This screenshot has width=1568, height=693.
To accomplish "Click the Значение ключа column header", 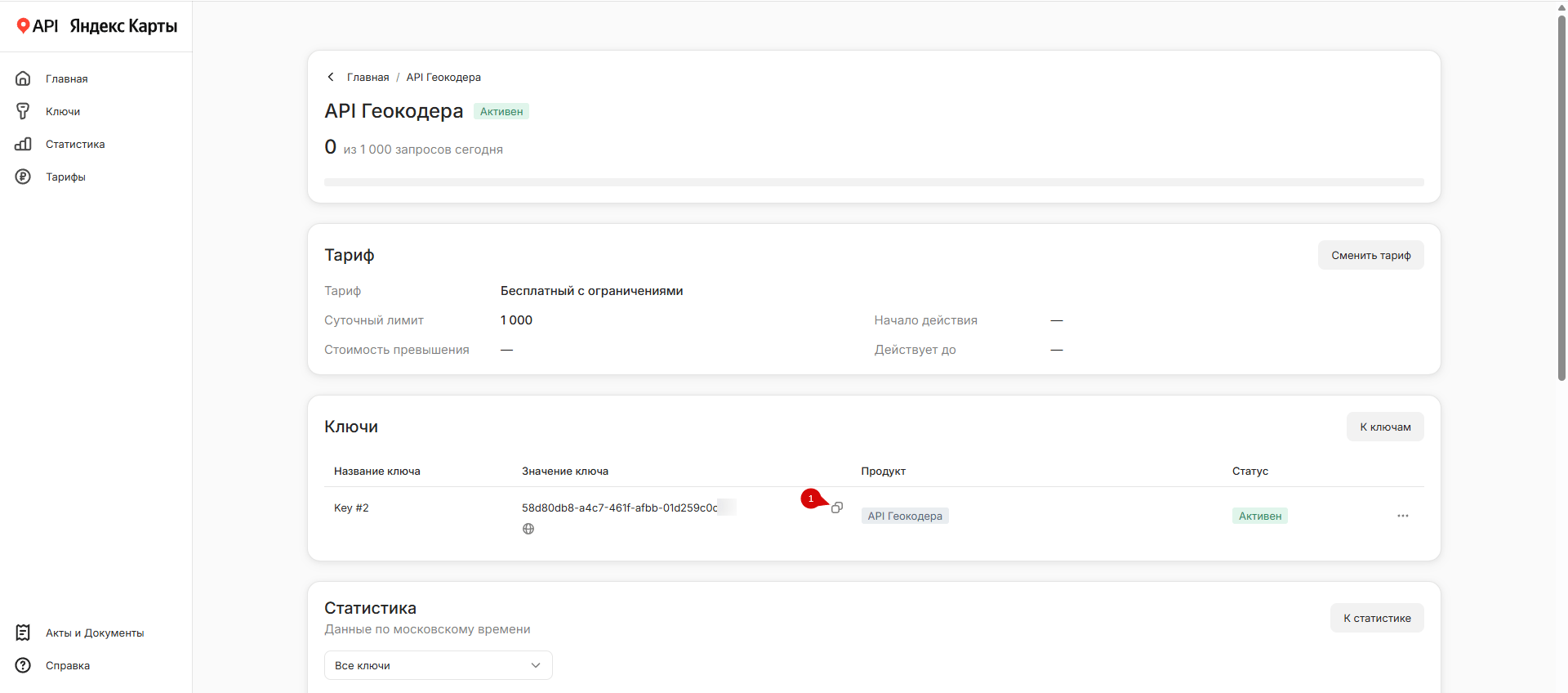I will click(x=565, y=471).
